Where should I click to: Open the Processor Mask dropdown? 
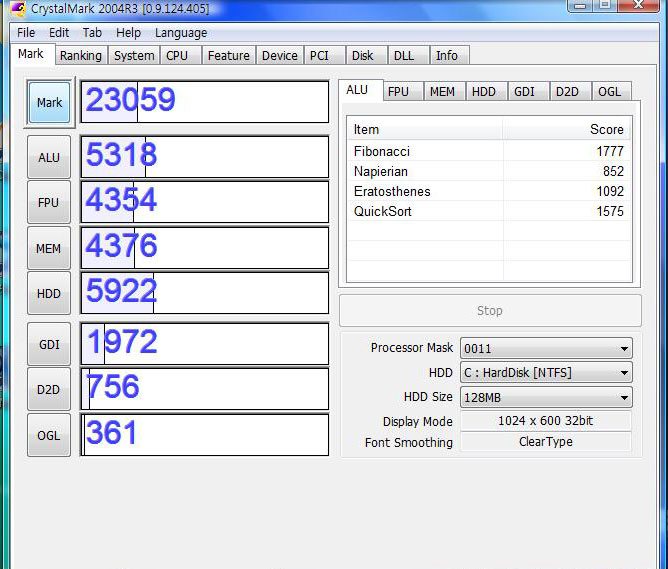pos(547,349)
